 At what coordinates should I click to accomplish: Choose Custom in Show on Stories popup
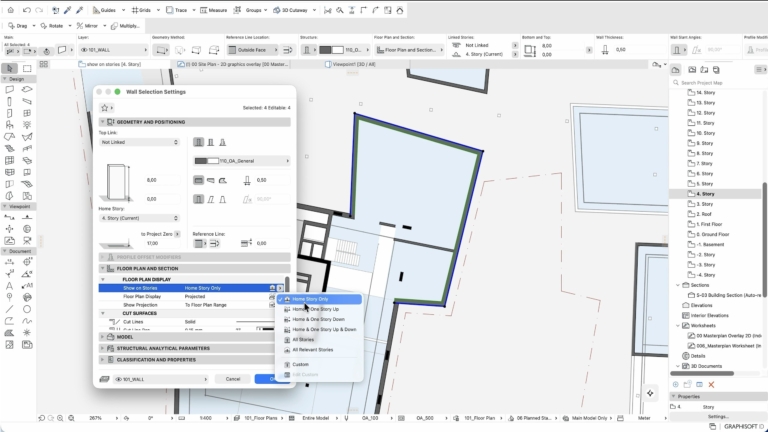click(320, 364)
